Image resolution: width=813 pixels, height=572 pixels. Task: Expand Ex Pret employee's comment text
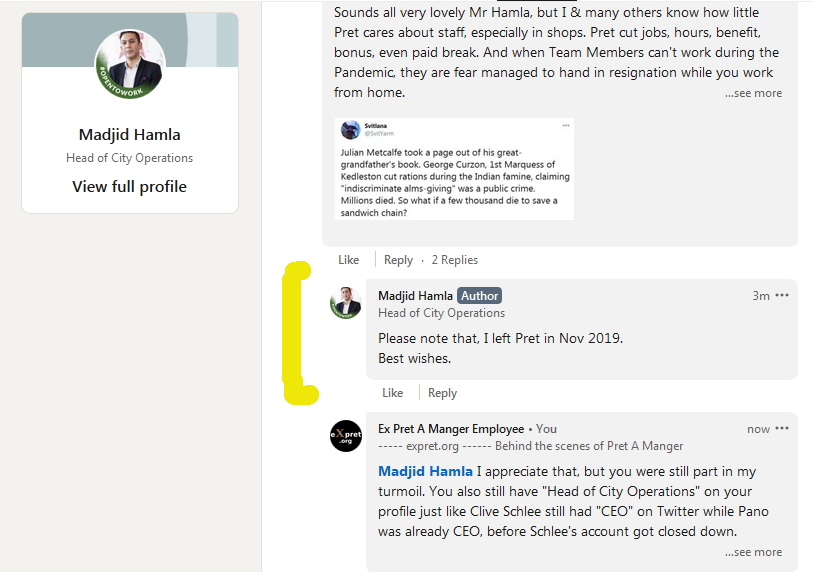tap(753, 552)
